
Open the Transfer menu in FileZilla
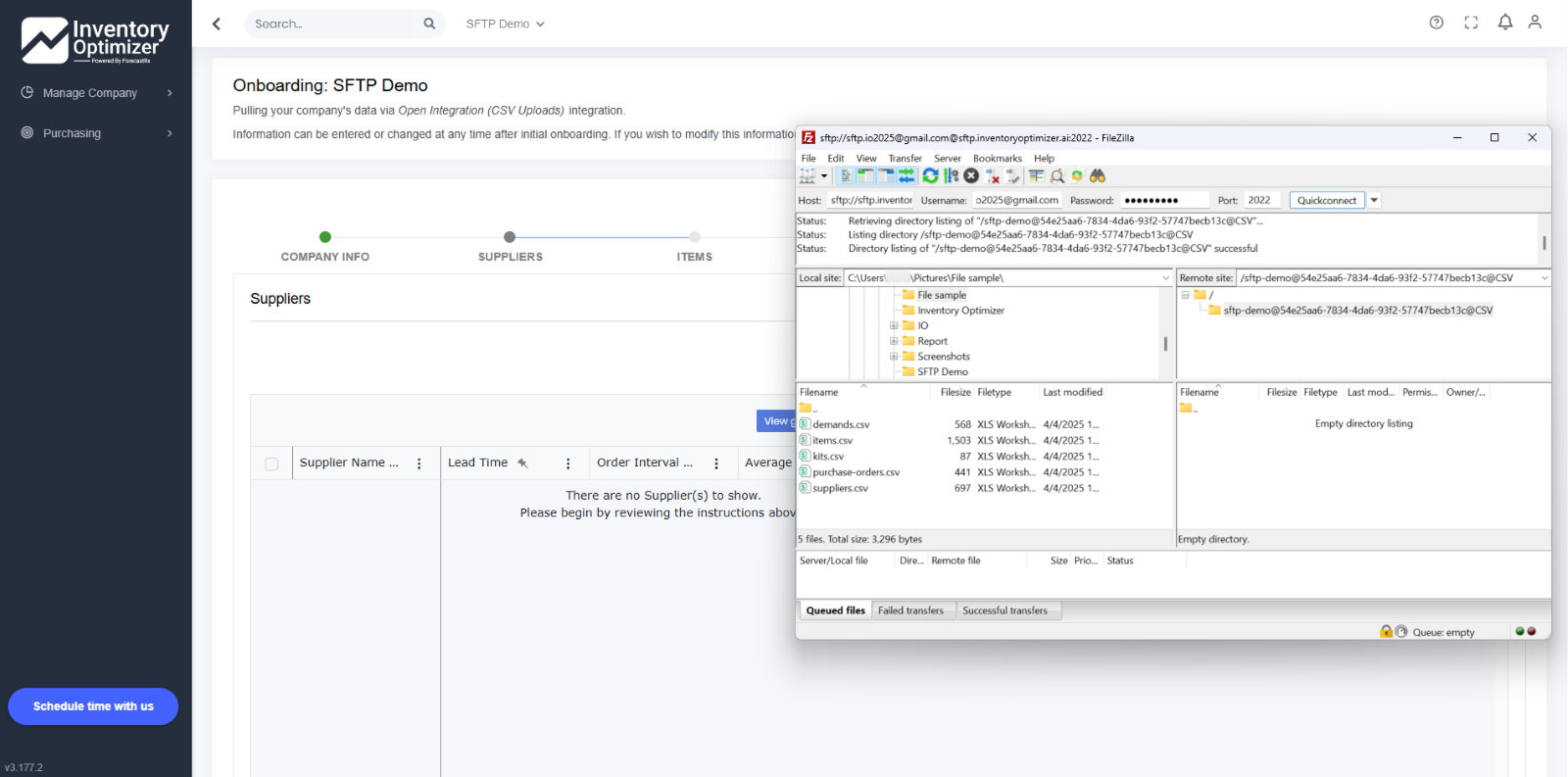click(906, 159)
